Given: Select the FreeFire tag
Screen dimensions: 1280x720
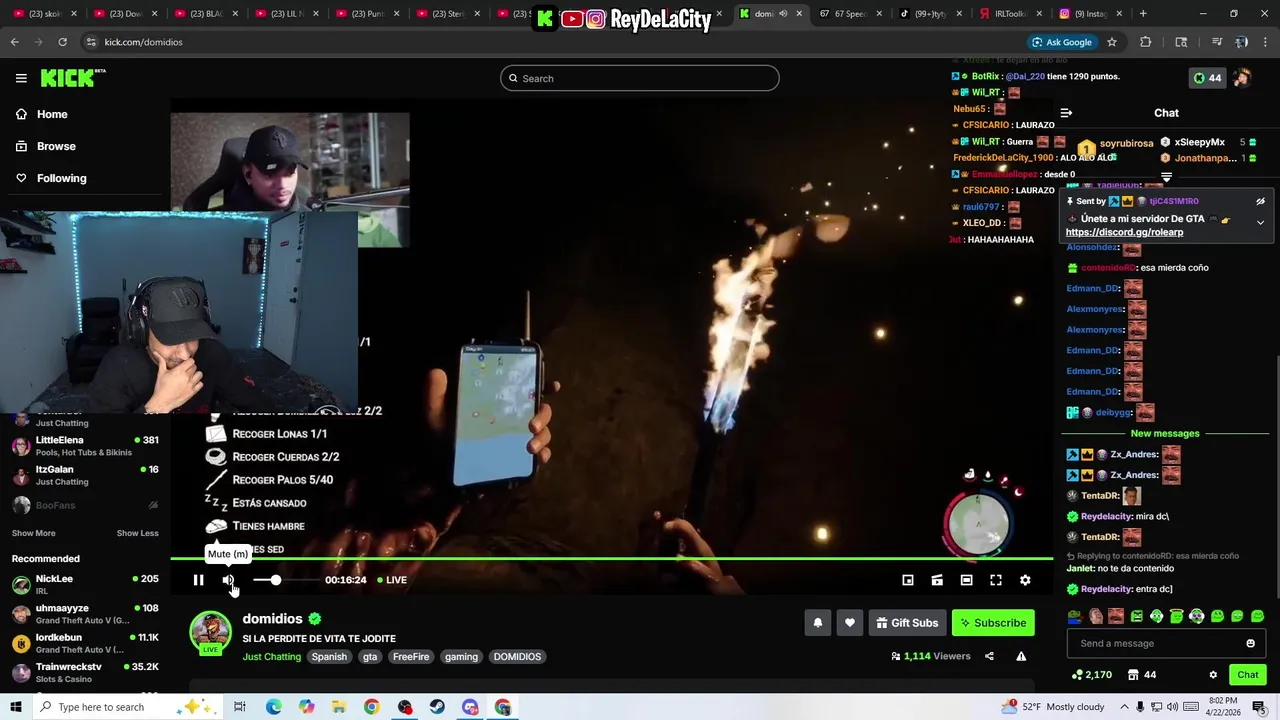Looking at the screenshot, I should coord(411,657).
